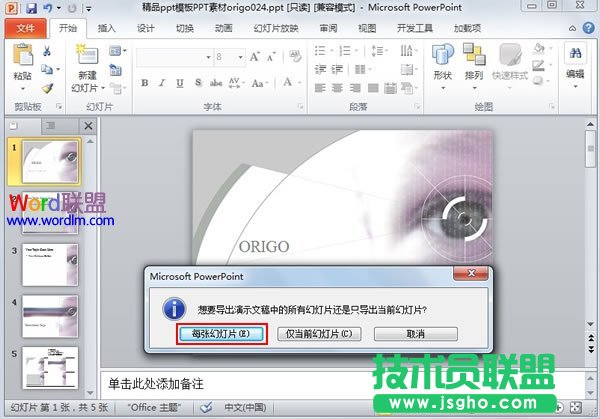Image resolution: width=600 pixels, height=419 pixels.
Task: Switch to the Outline tab in slide pane
Action: (47, 125)
